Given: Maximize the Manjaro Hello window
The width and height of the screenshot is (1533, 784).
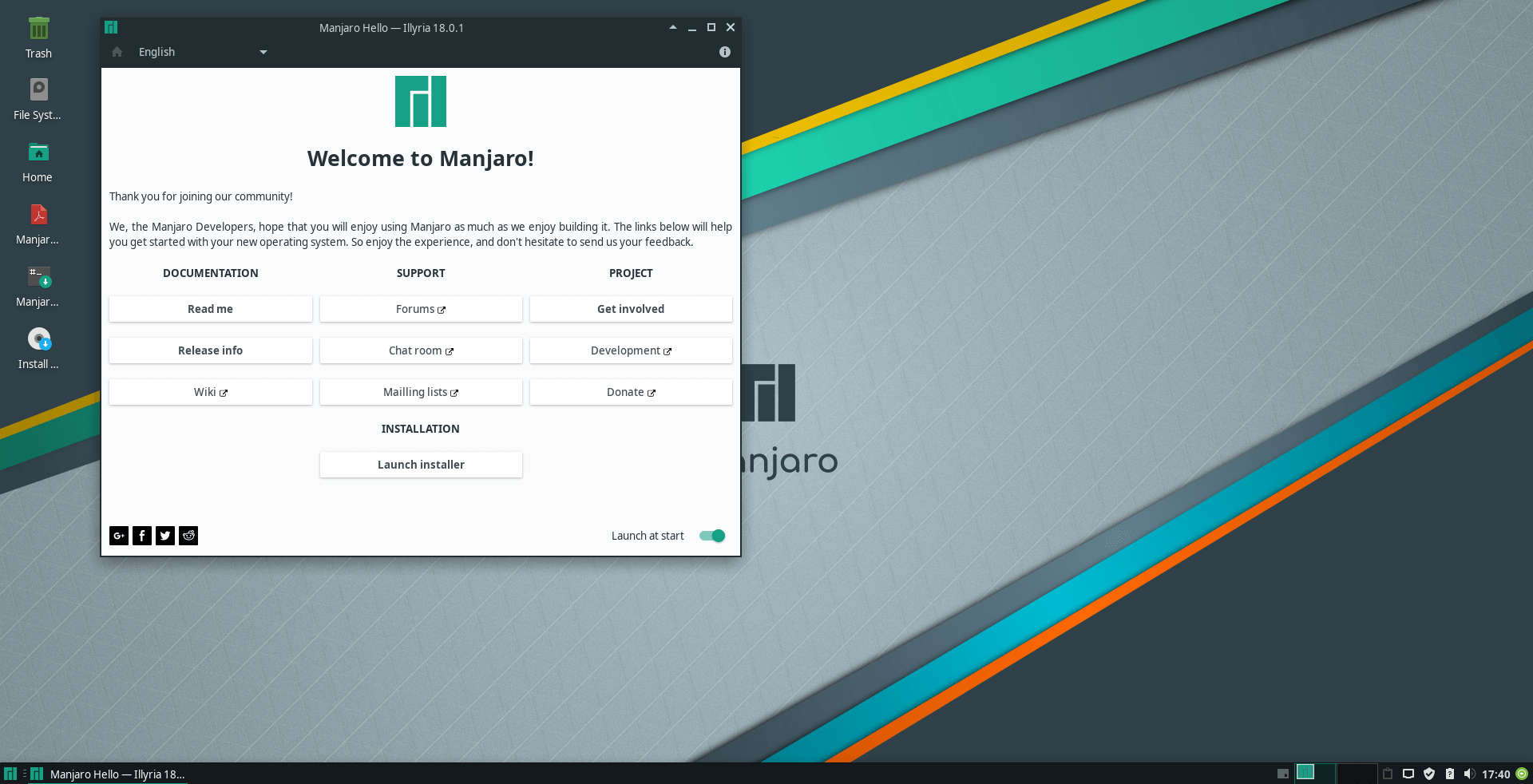Looking at the screenshot, I should [711, 27].
